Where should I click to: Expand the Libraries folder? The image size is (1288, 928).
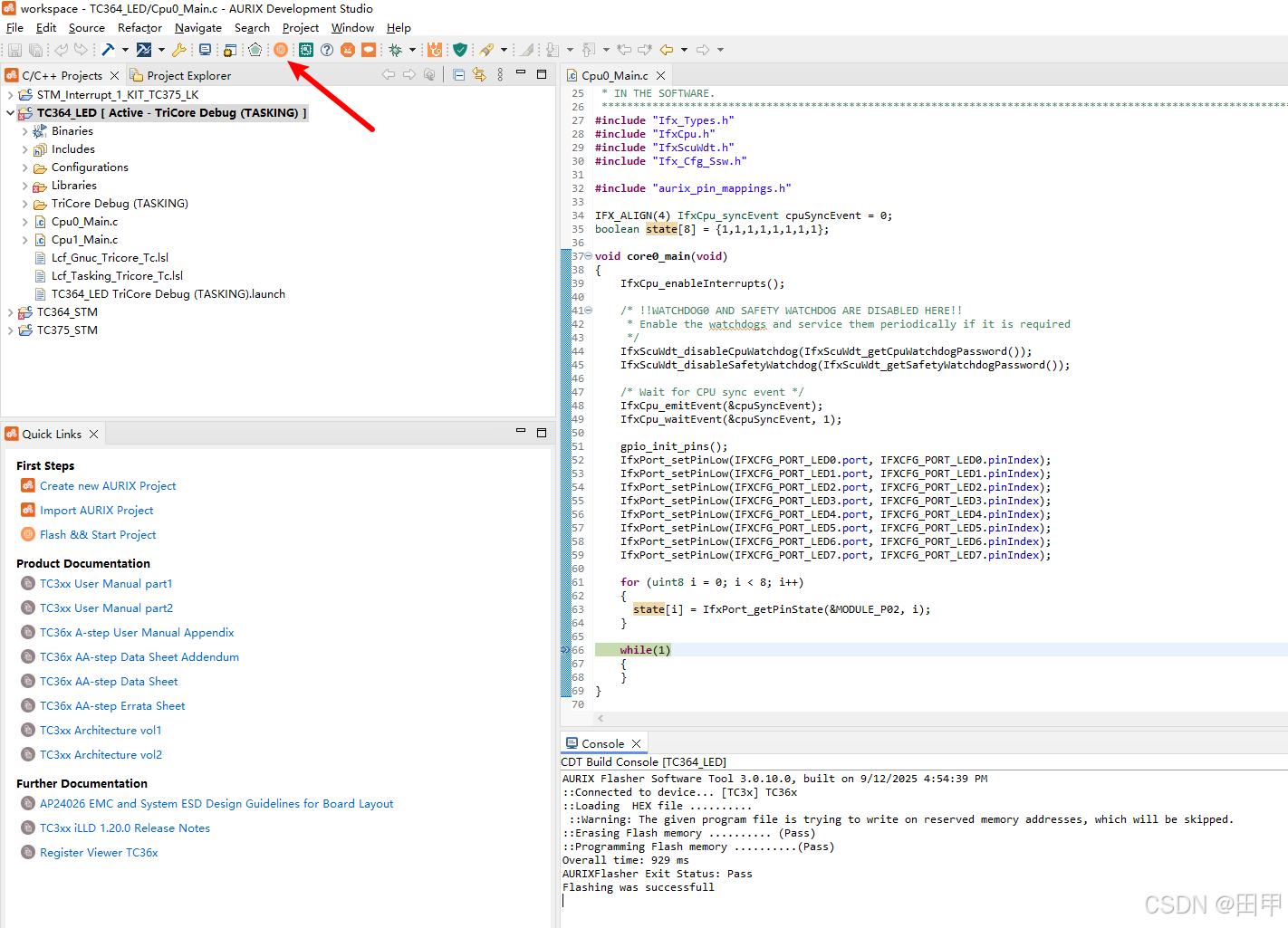[x=24, y=186]
